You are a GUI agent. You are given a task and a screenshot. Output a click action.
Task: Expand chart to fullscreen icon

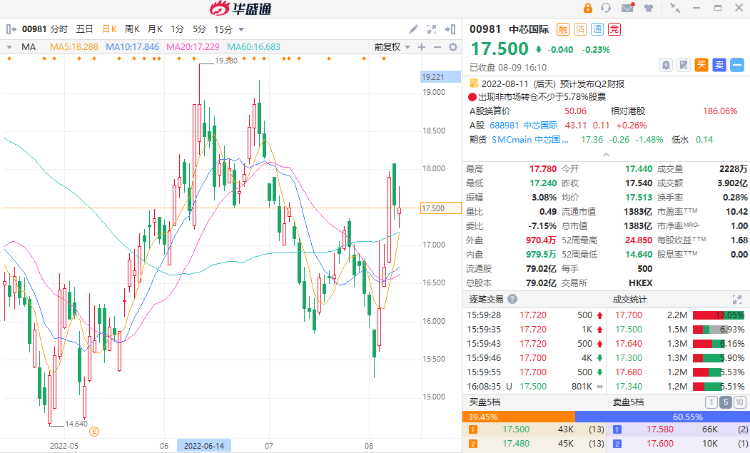coord(431,29)
